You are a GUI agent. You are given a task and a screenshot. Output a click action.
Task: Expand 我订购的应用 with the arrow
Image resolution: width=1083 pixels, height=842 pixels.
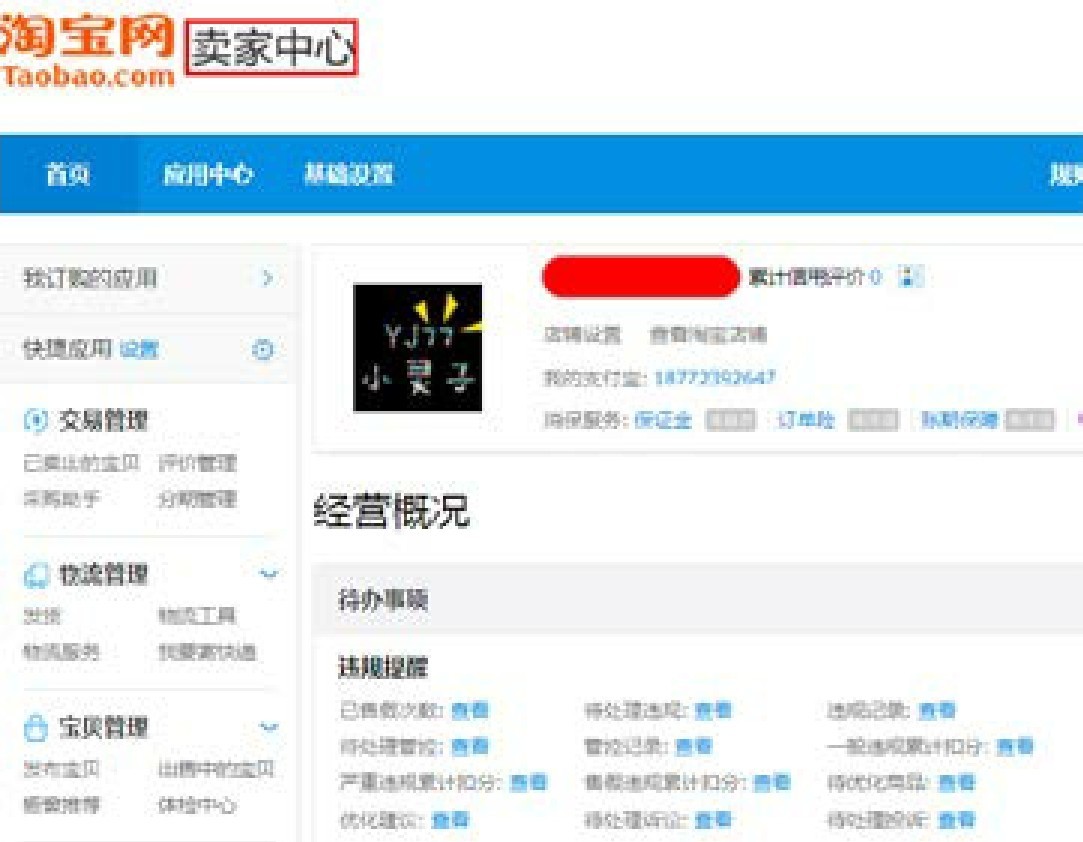266,278
